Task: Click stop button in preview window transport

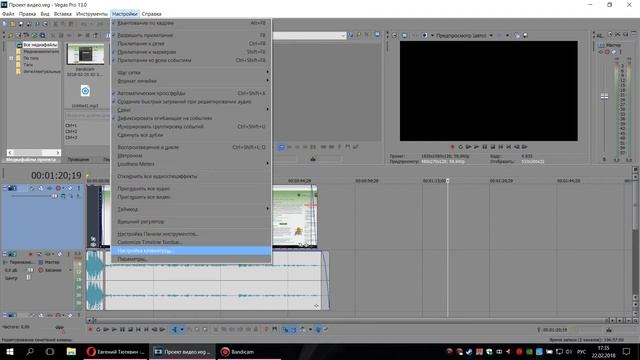Action: [493, 147]
